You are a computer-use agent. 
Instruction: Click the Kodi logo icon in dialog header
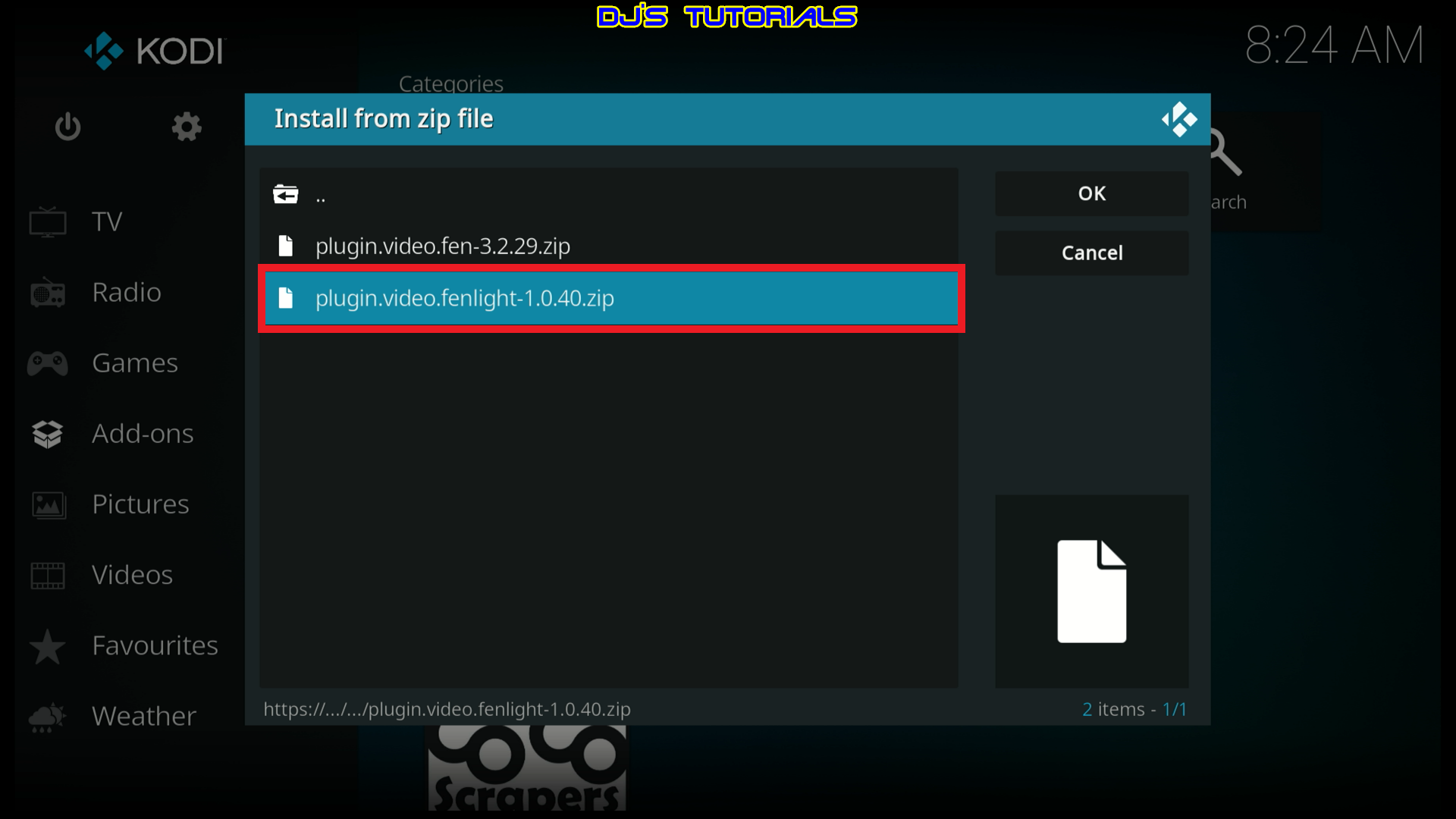pos(1179,120)
